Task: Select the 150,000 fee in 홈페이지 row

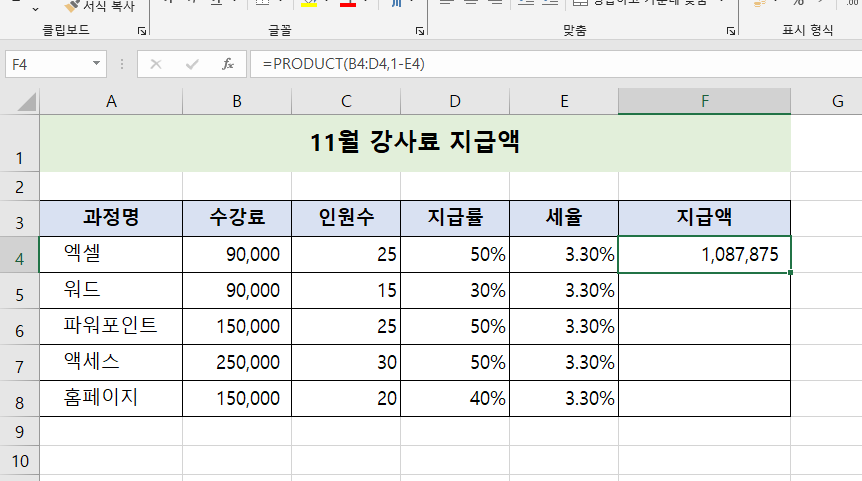Action: pyautogui.click(x=237, y=399)
